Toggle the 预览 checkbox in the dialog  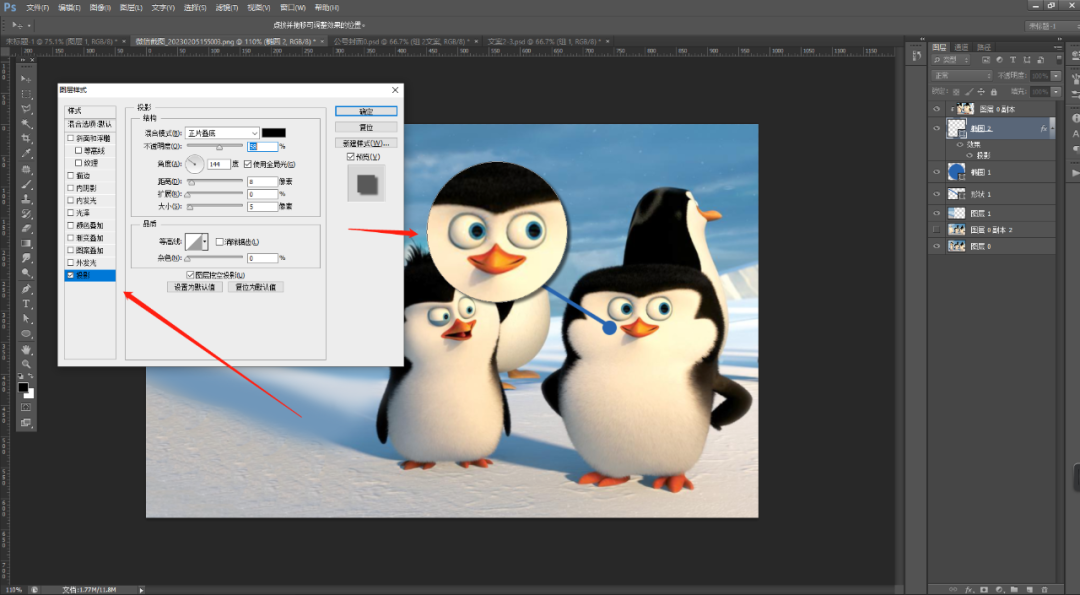[x=351, y=156]
